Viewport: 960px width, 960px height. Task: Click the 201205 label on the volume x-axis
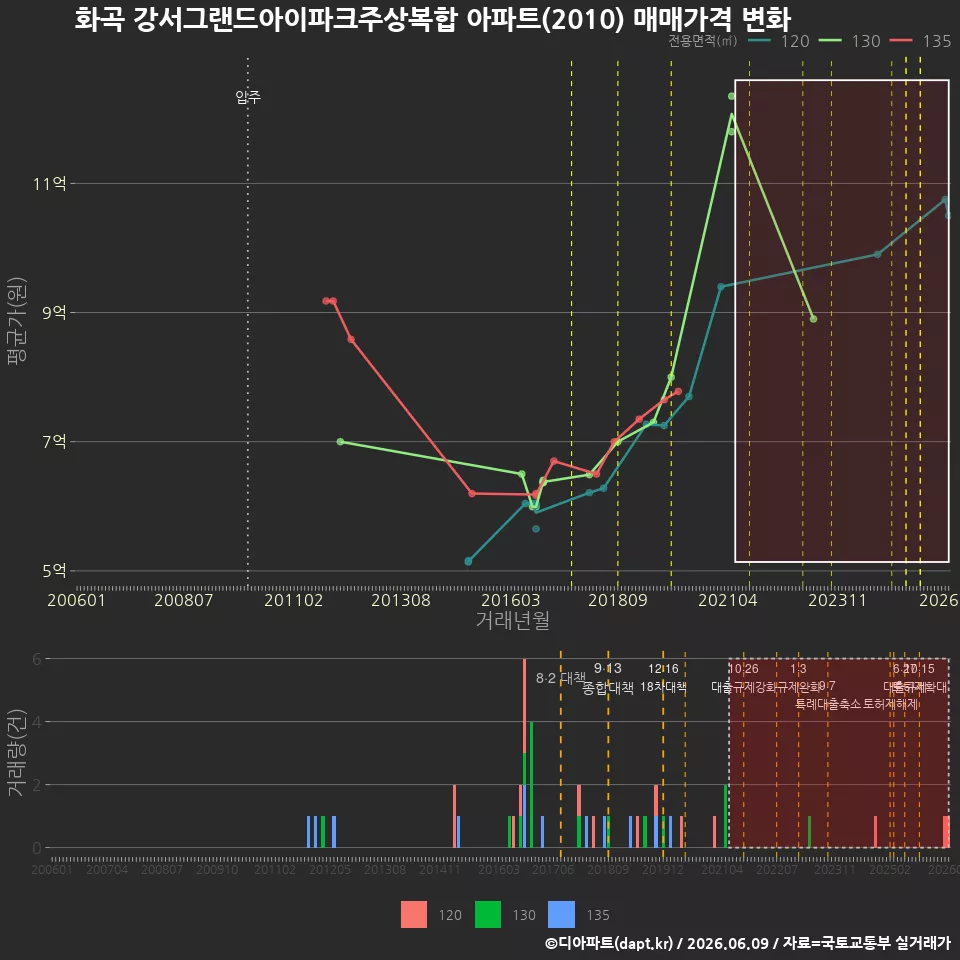[329, 869]
